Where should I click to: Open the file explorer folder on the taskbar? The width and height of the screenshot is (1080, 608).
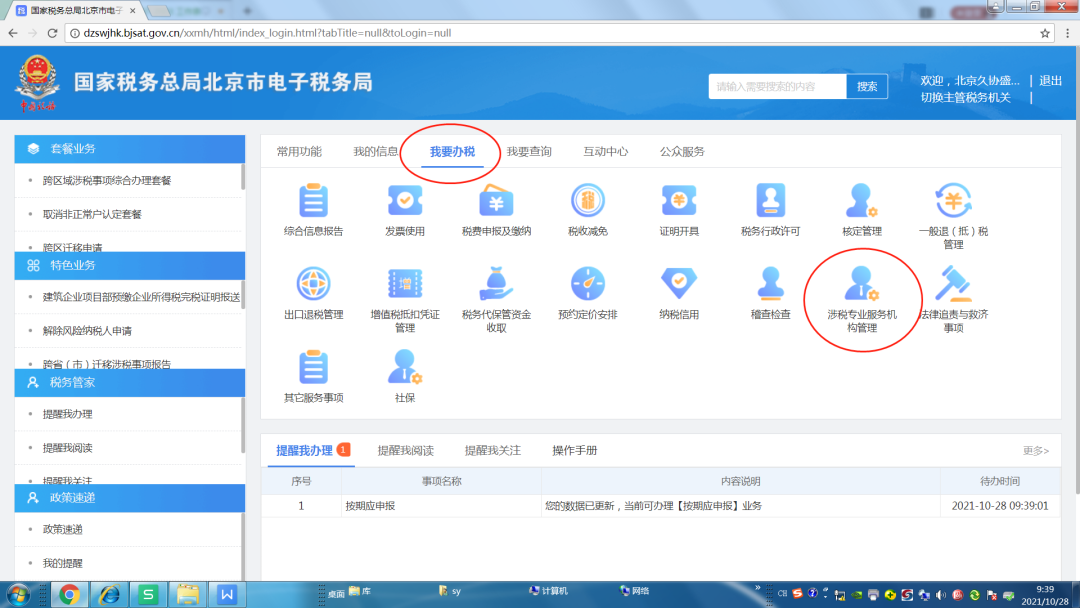pos(187,594)
